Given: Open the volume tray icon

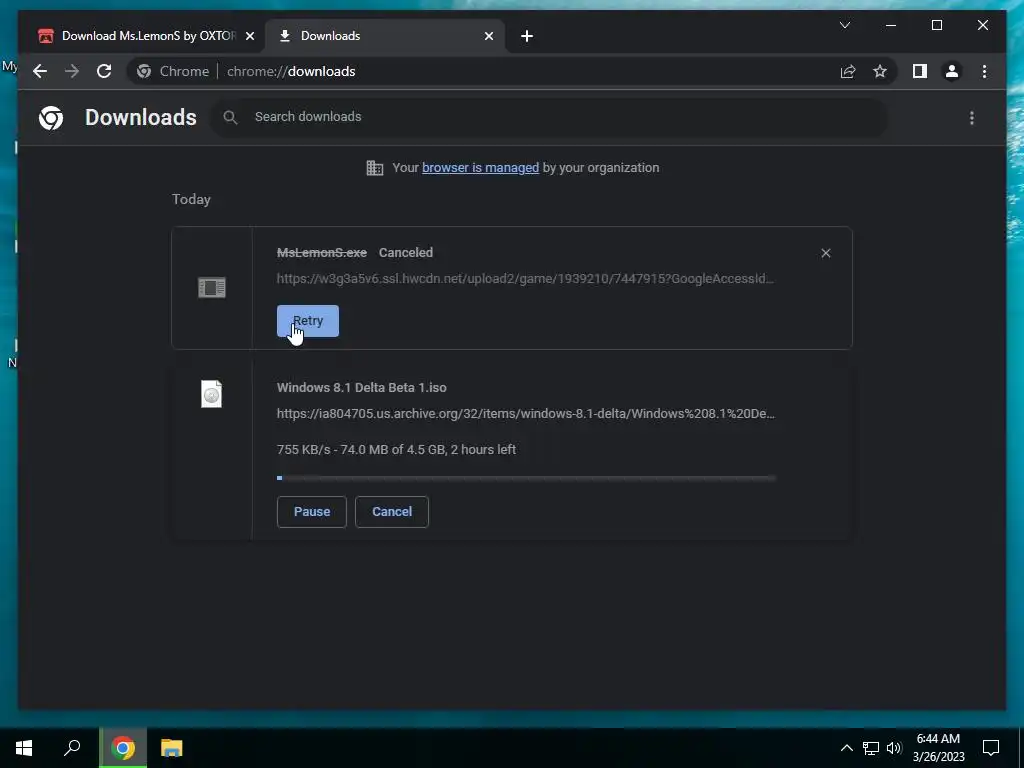Looking at the screenshot, I should [894, 748].
